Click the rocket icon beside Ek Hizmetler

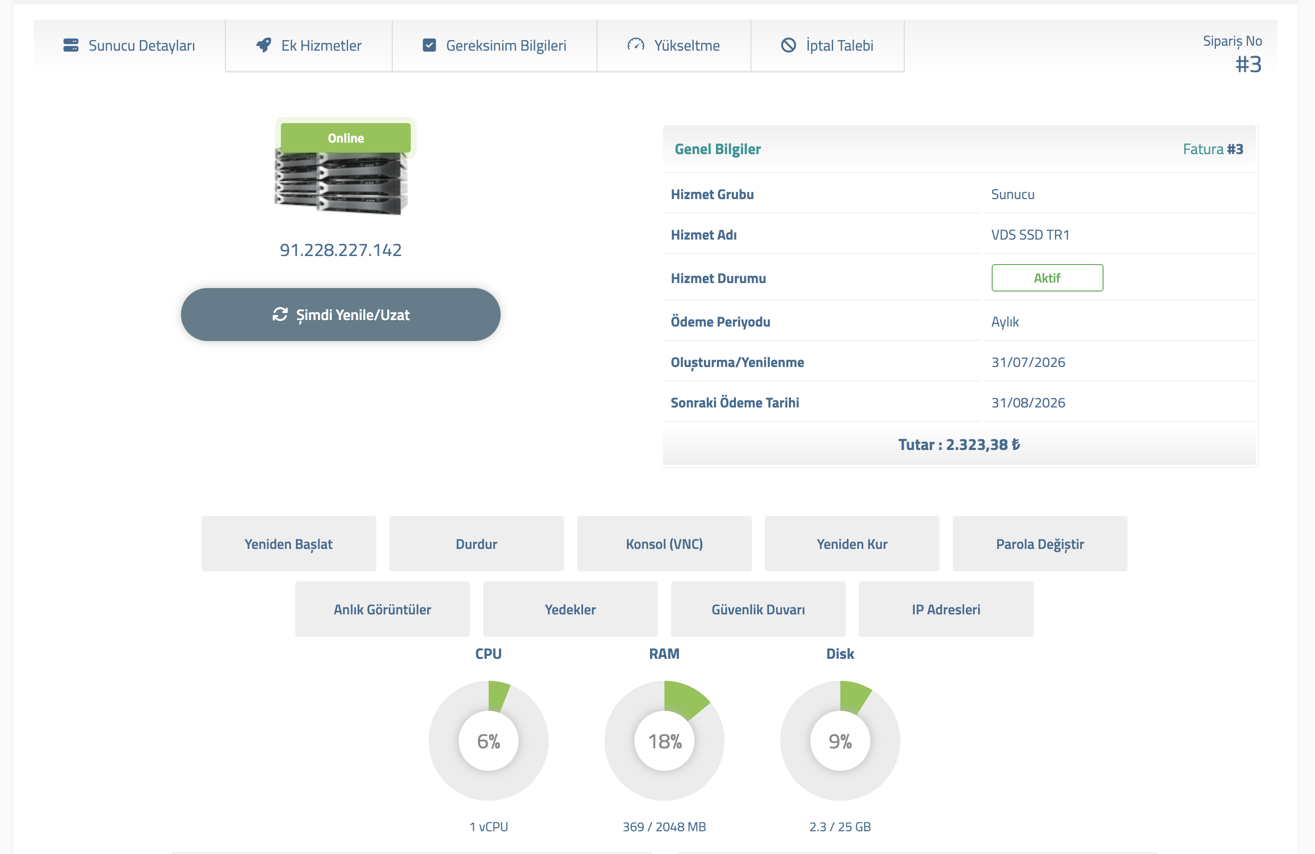pos(263,45)
